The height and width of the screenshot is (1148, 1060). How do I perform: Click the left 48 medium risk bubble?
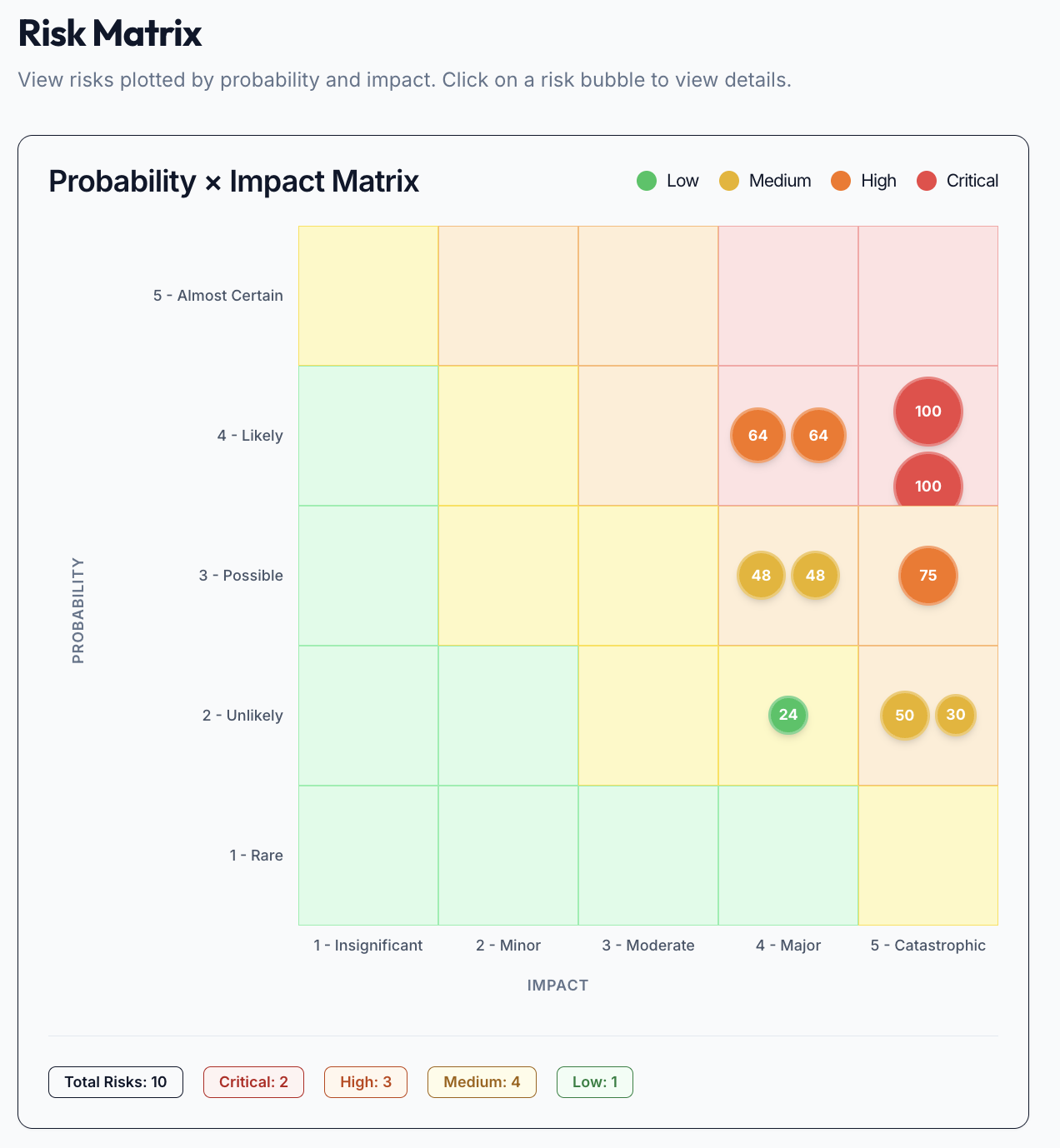click(x=761, y=576)
